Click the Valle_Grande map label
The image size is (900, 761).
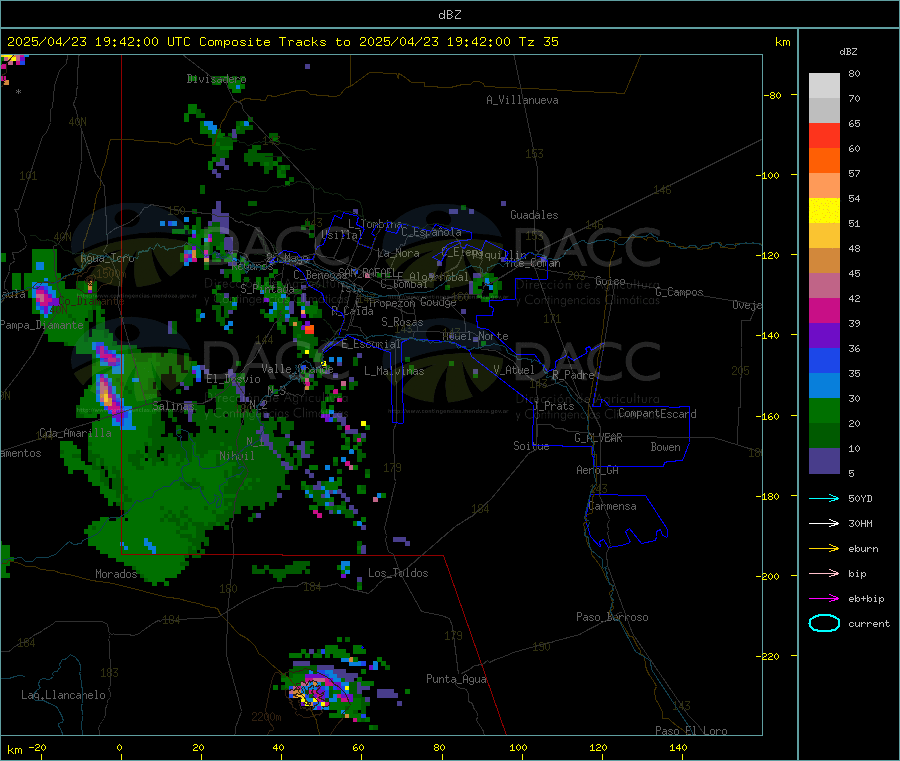(x=297, y=369)
